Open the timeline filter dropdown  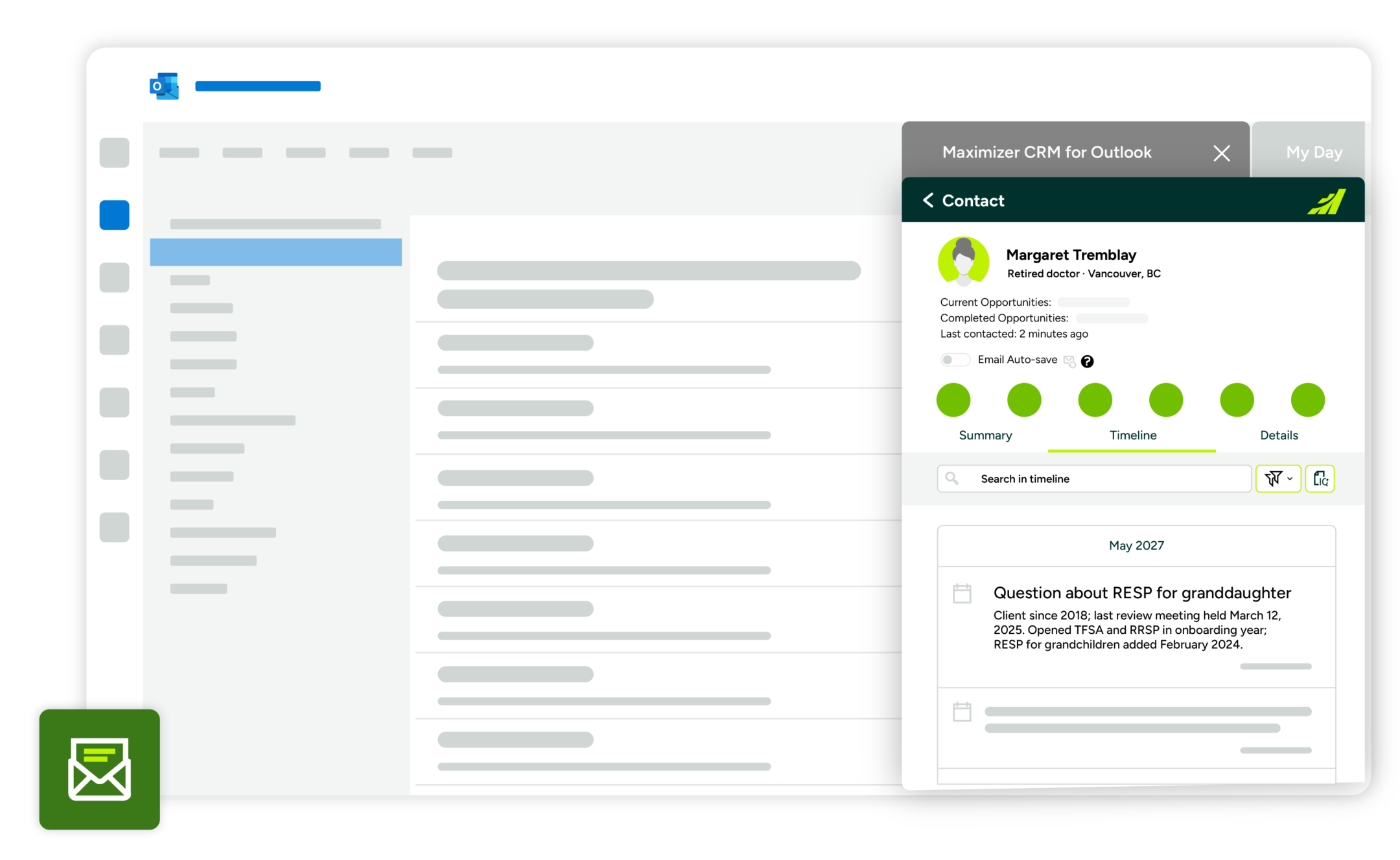coord(1278,478)
